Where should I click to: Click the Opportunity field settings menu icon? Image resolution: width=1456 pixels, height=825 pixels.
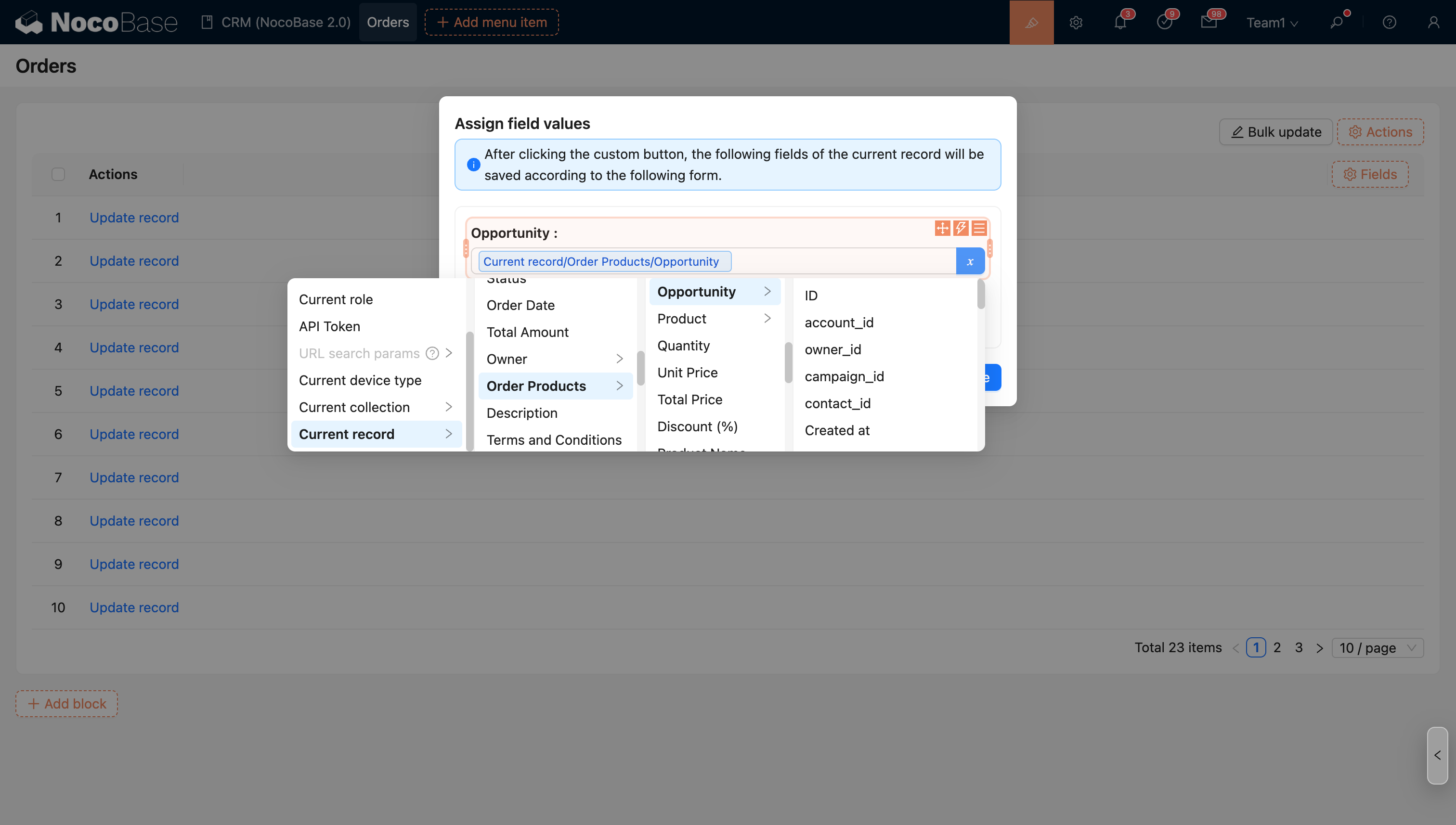[x=979, y=228]
